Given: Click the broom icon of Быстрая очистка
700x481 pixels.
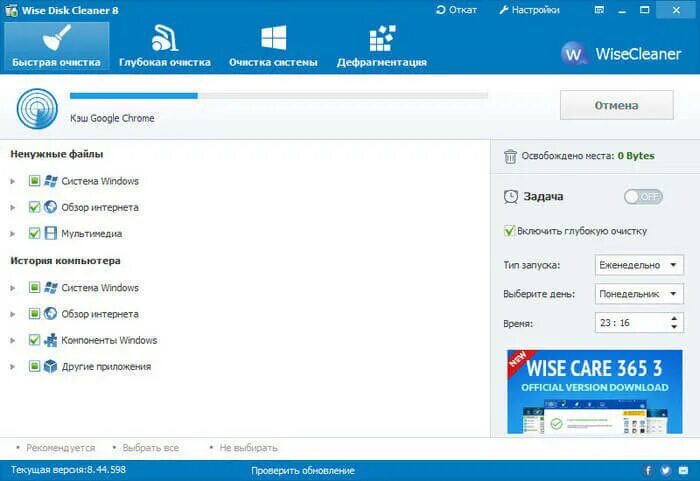Looking at the screenshot, I should [x=57, y=37].
